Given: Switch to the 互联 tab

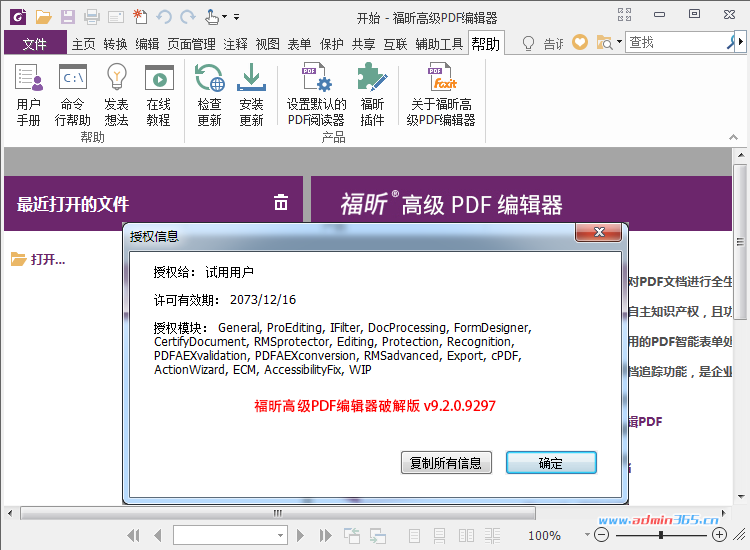Looking at the screenshot, I should click(395, 44).
